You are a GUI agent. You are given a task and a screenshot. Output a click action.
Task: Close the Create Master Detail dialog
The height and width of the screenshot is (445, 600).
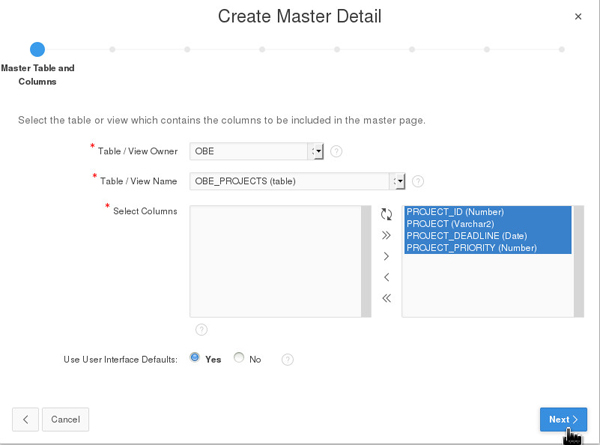578,17
